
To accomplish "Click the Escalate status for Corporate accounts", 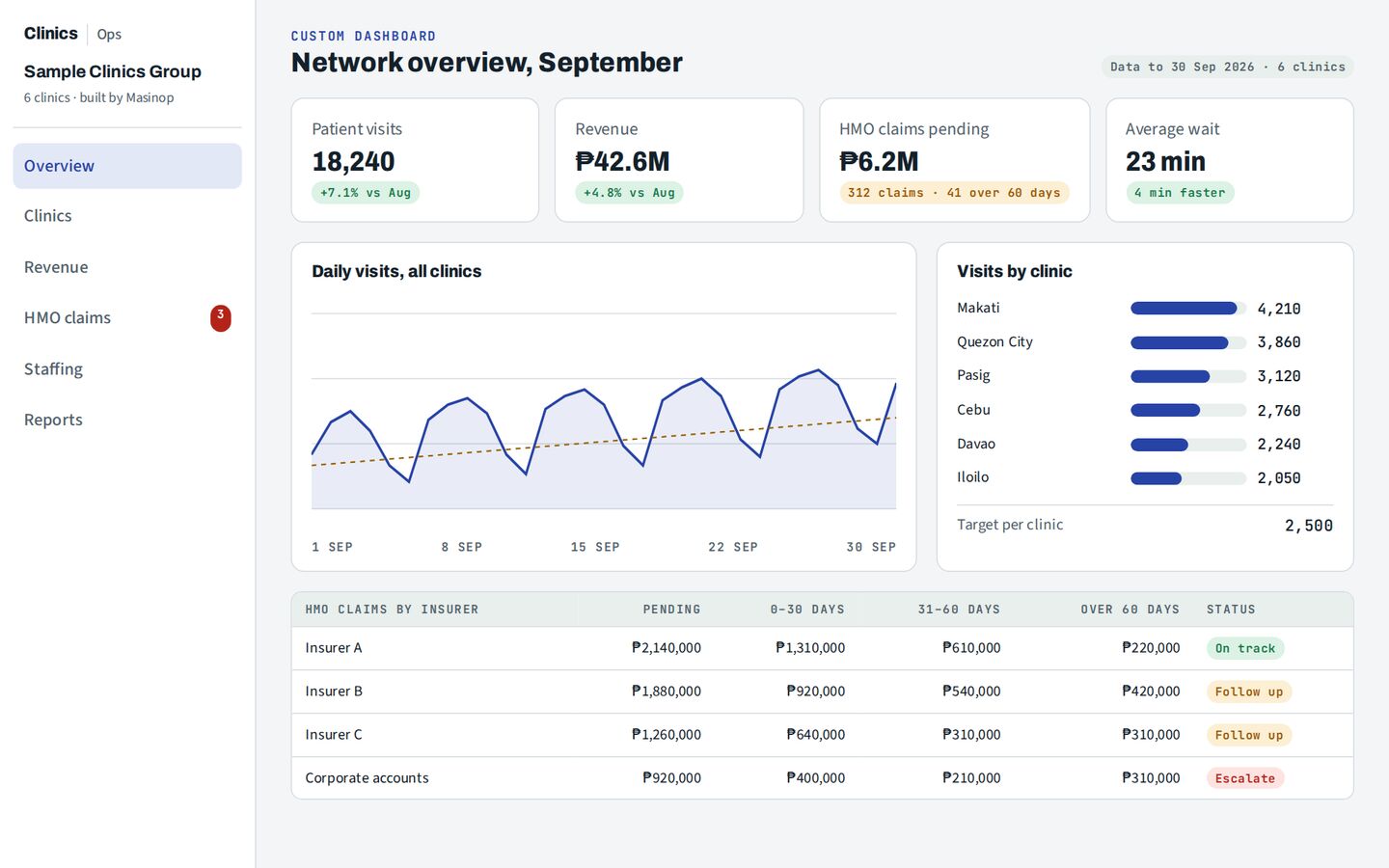I will click(1245, 778).
